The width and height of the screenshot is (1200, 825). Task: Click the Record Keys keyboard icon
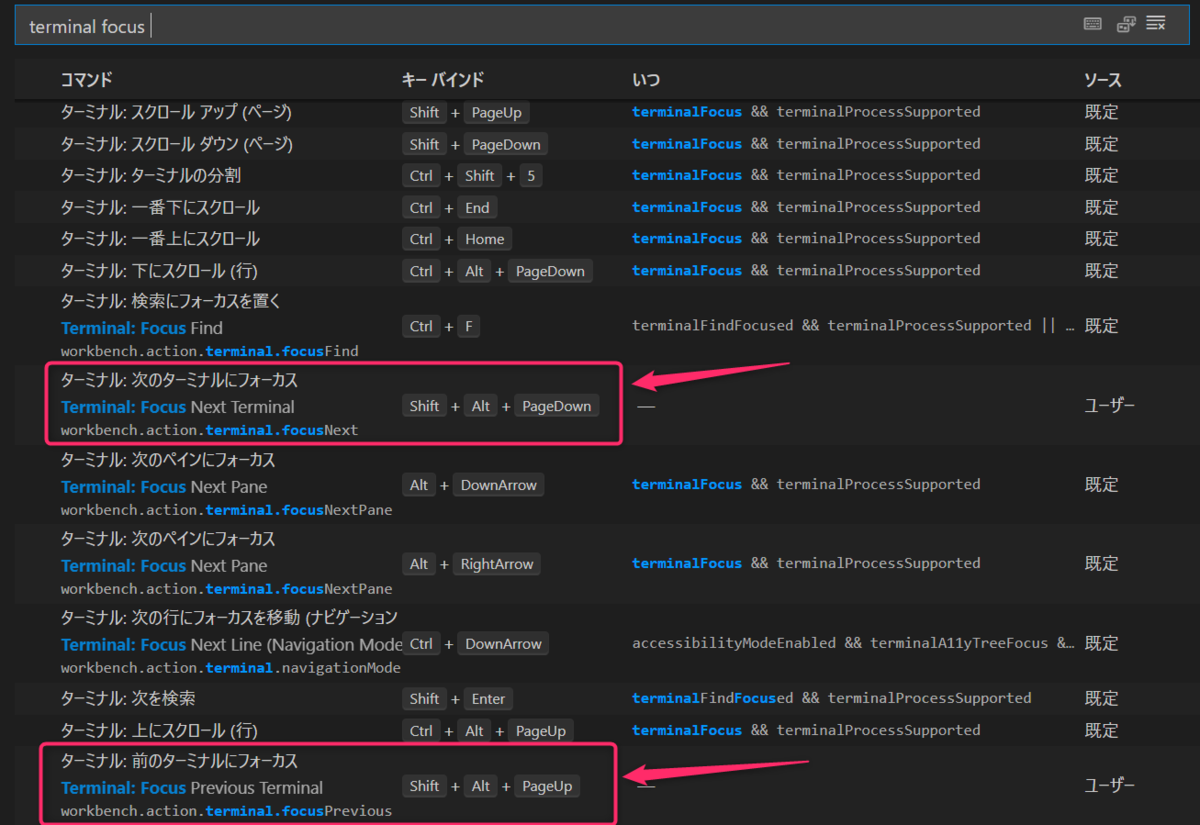point(1093,25)
